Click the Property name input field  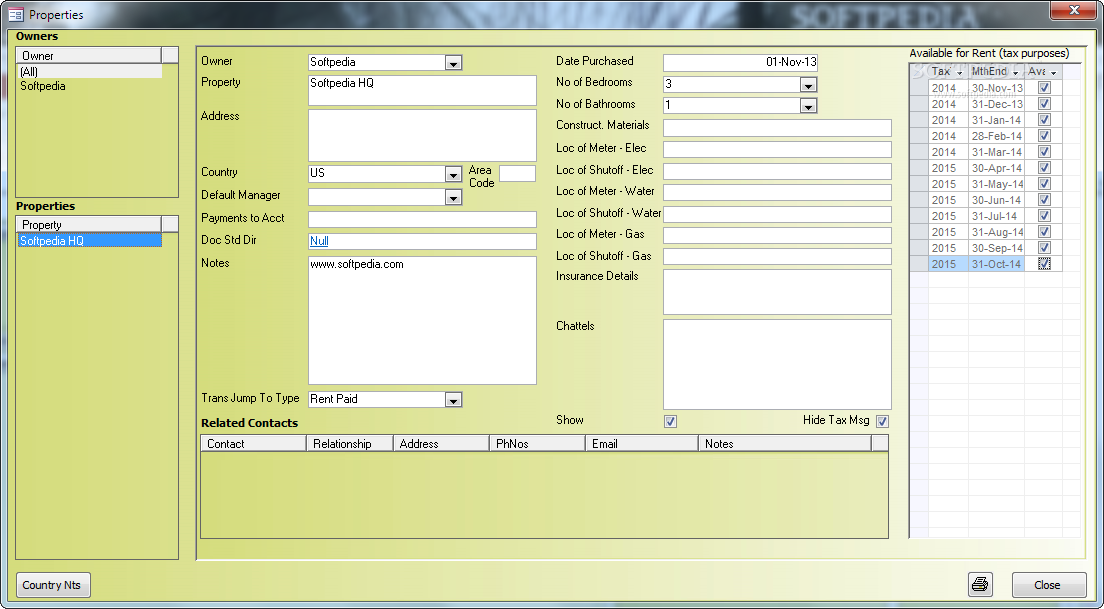(x=422, y=90)
